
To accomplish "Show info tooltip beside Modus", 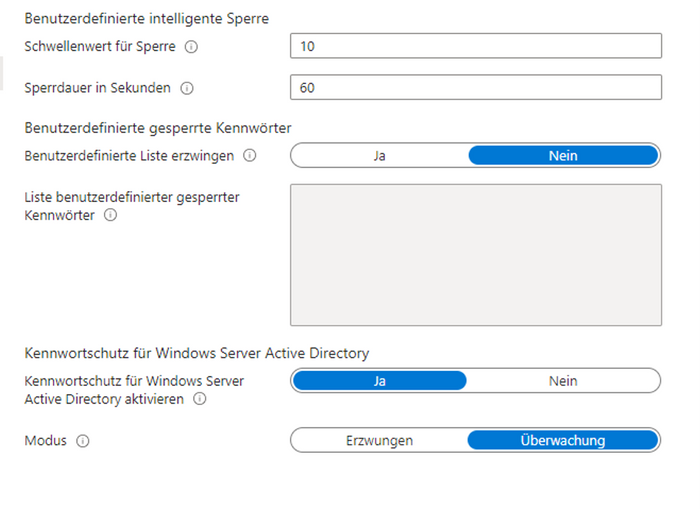I will 83,440.
